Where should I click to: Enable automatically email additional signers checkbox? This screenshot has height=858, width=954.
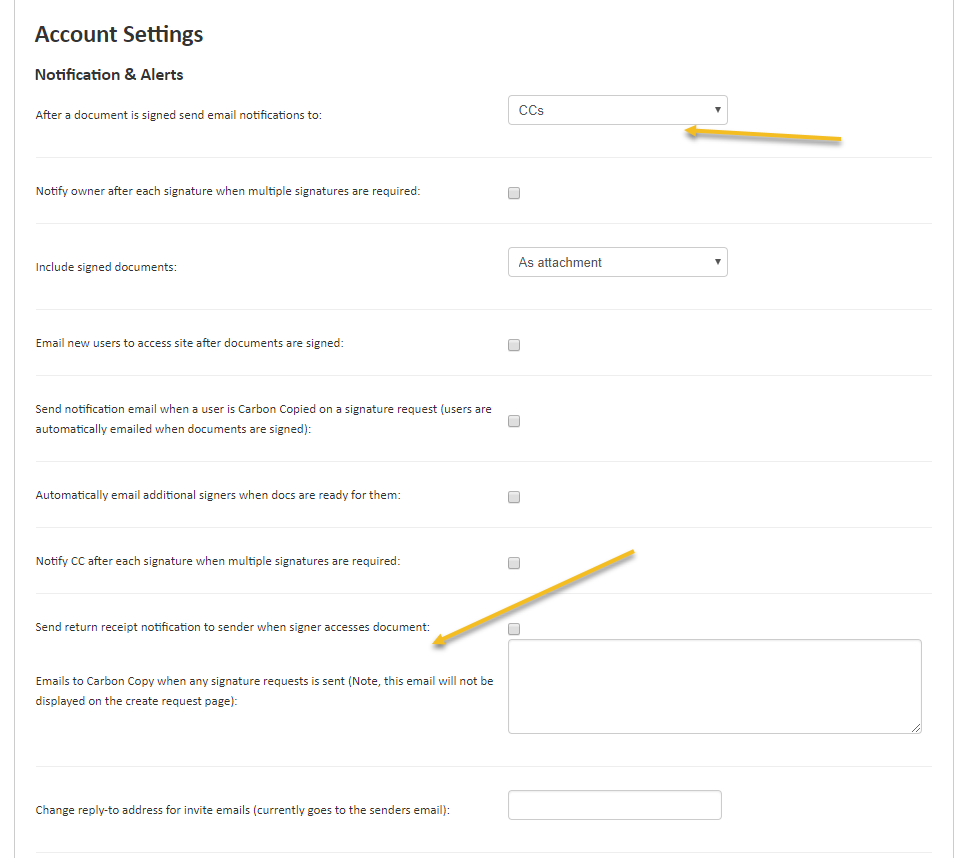coord(514,497)
